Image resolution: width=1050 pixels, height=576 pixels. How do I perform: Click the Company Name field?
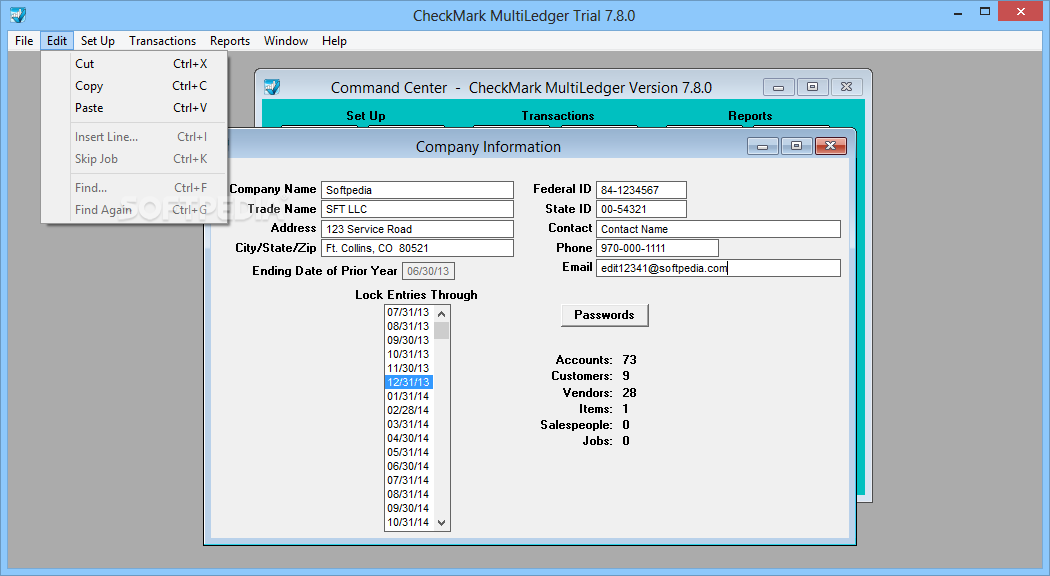(417, 190)
